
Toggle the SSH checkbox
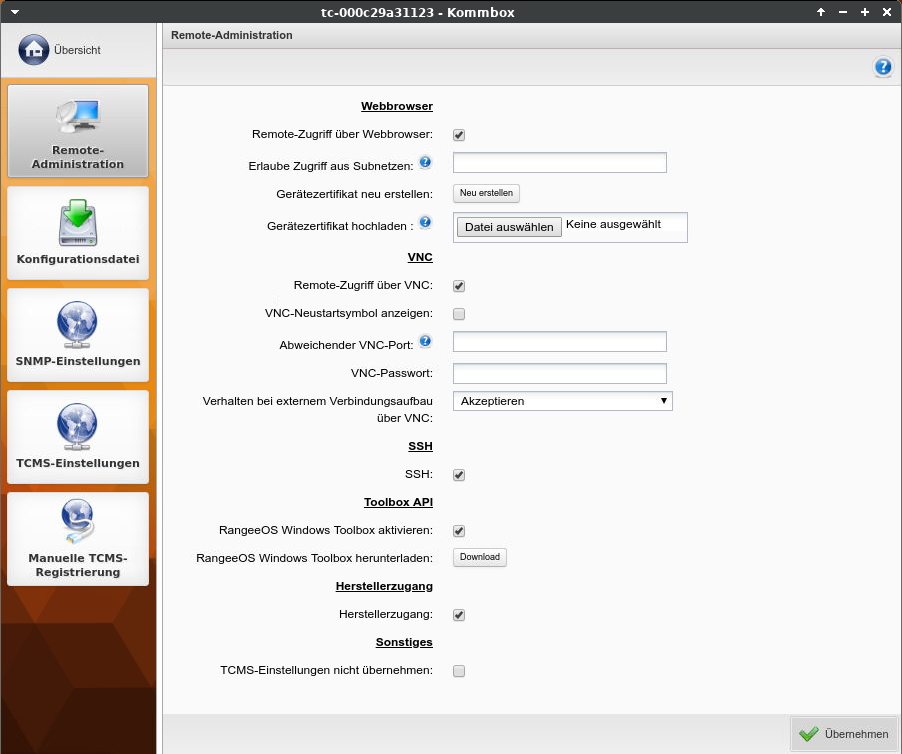tap(459, 475)
